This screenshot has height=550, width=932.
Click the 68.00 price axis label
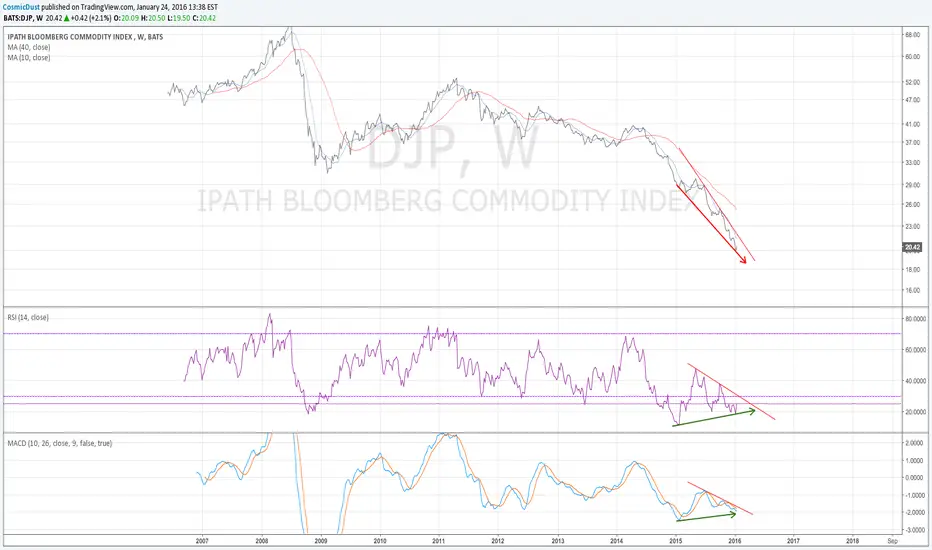click(912, 34)
